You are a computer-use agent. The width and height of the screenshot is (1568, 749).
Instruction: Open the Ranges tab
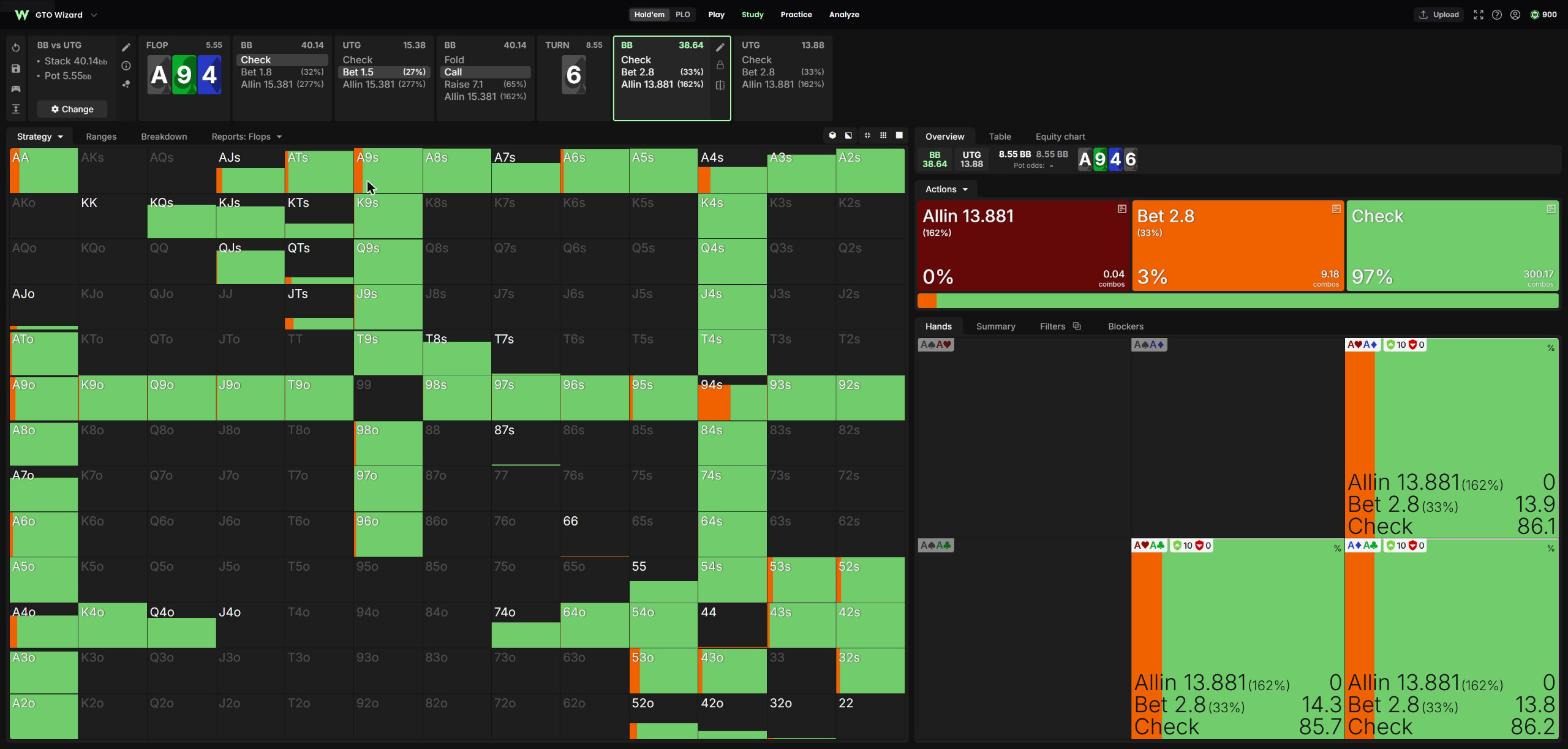(x=101, y=137)
